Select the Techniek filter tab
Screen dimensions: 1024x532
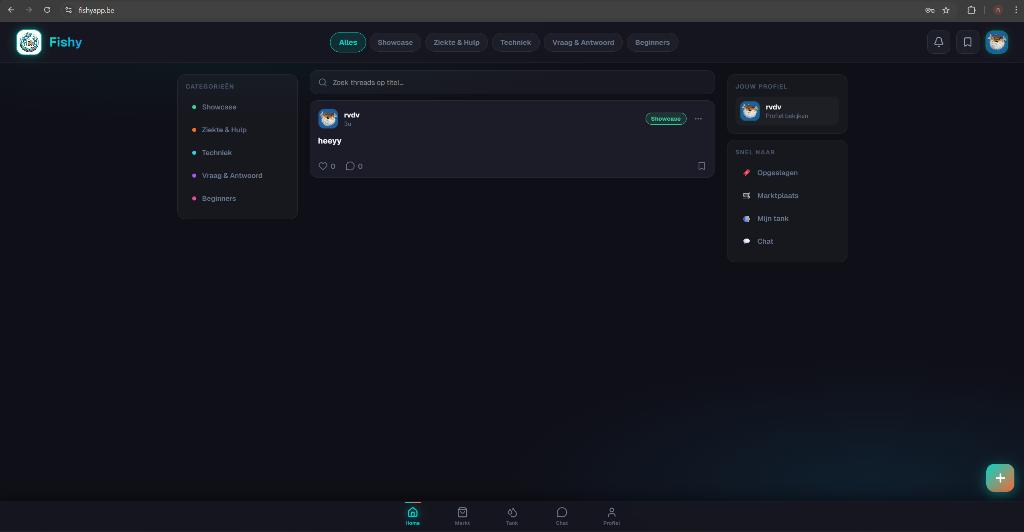point(515,42)
